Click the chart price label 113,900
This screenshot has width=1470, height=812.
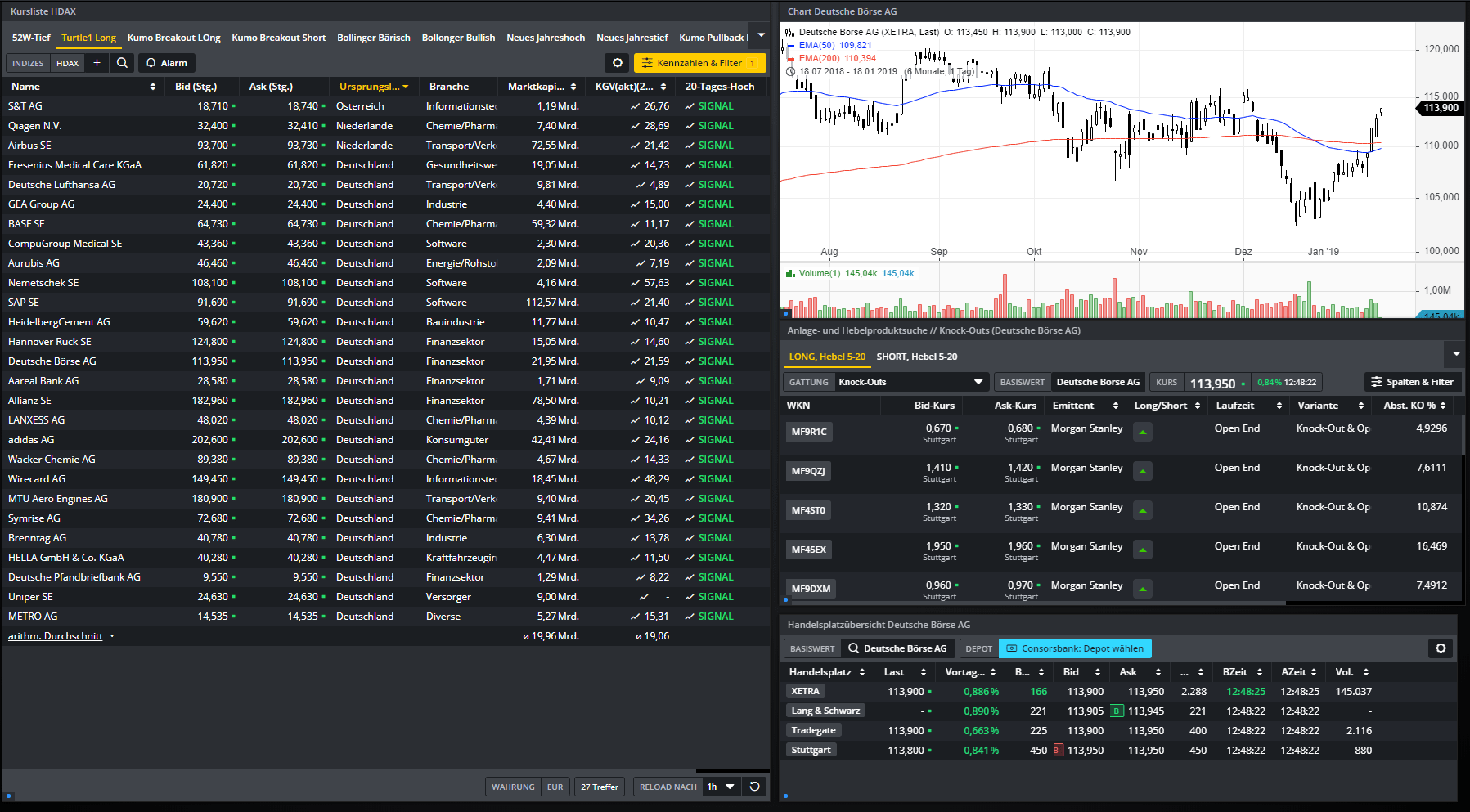click(1441, 108)
